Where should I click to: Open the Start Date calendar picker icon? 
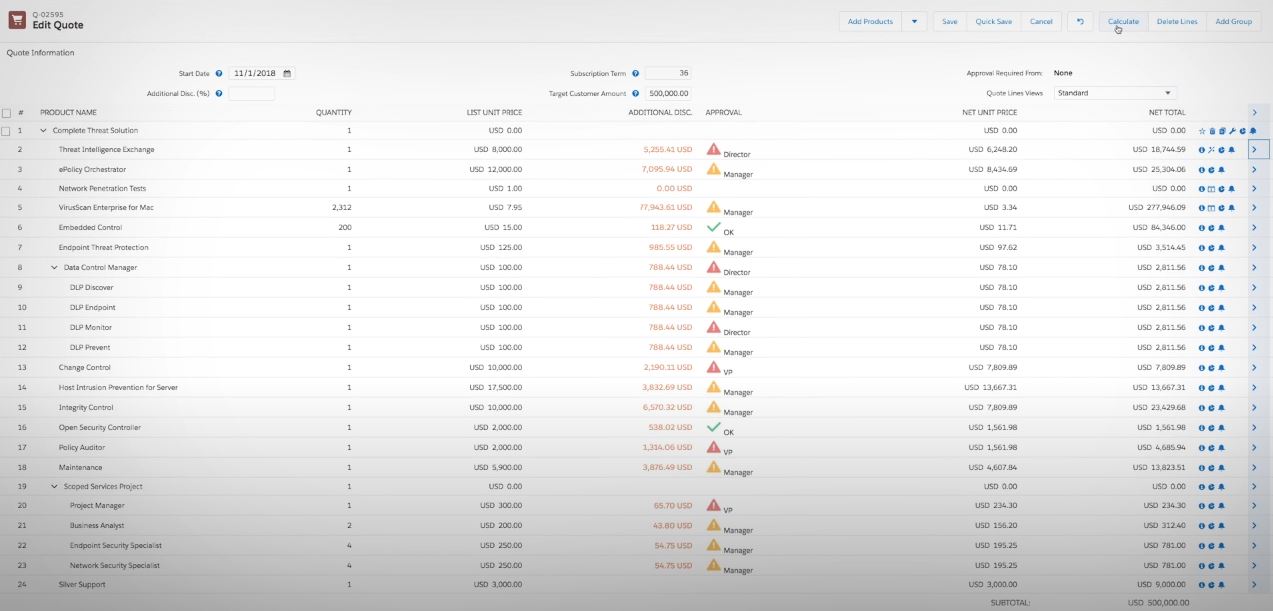point(287,73)
